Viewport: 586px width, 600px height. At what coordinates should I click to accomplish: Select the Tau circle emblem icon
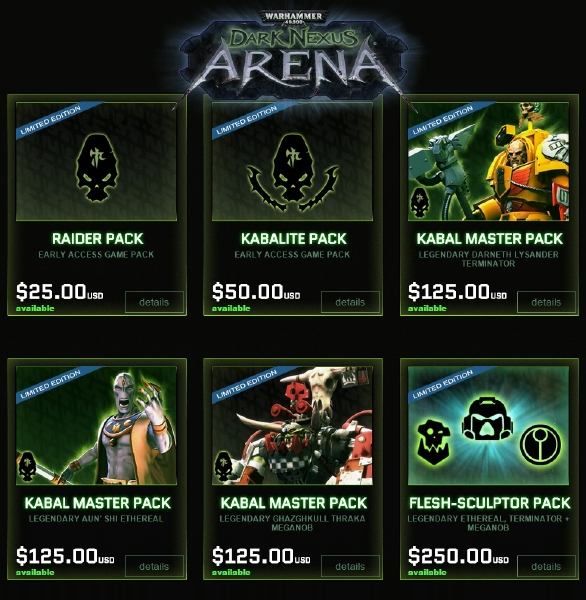coord(541,444)
